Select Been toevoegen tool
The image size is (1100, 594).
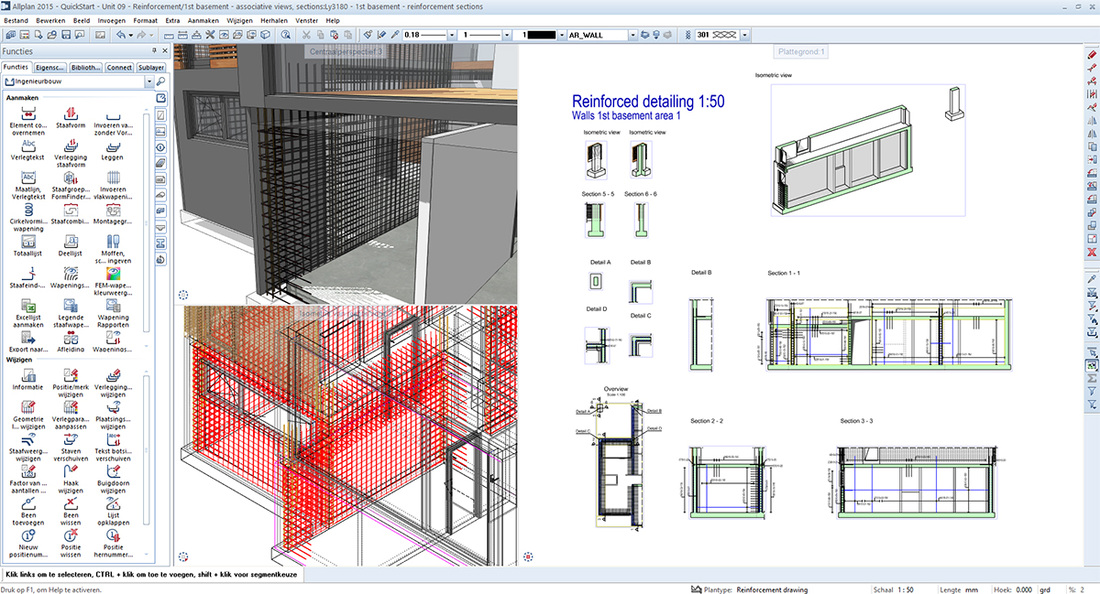click(28, 511)
